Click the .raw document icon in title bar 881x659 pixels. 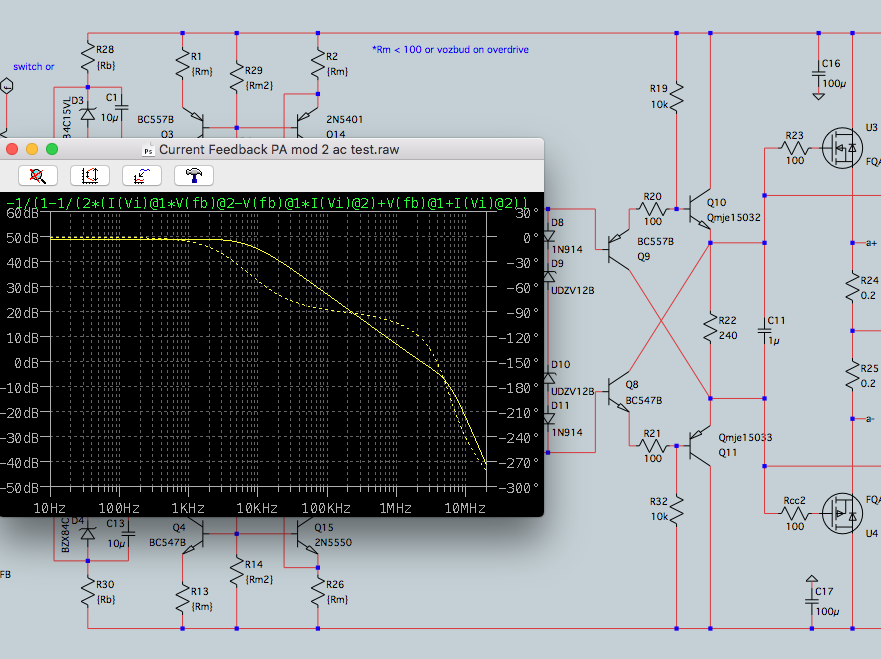(148, 150)
